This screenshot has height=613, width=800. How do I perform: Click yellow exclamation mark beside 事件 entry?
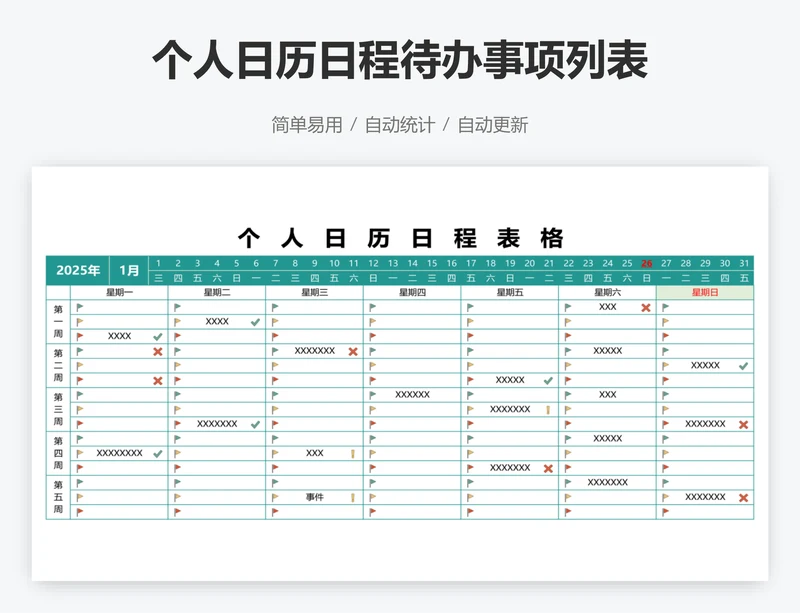click(x=353, y=498)
